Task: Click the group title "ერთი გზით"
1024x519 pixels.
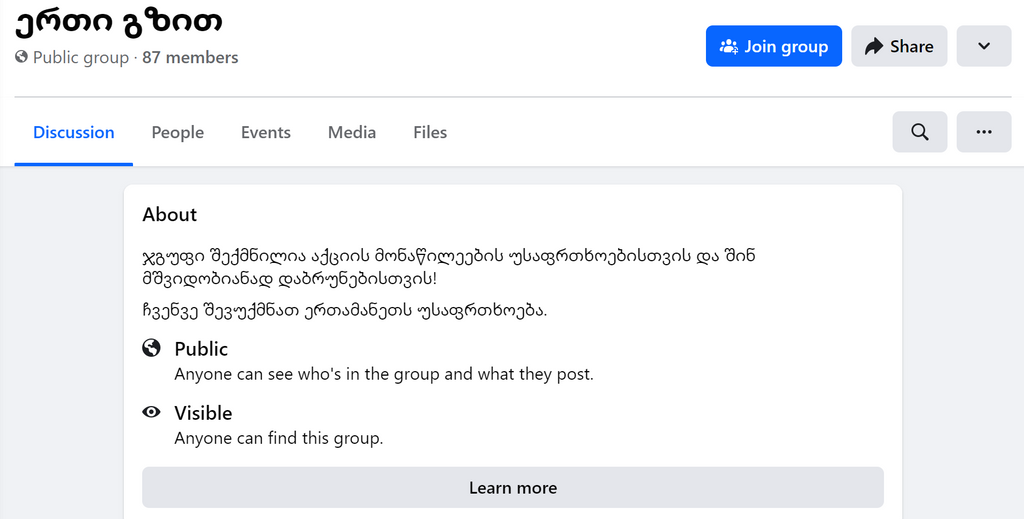Action: (118, 19)
